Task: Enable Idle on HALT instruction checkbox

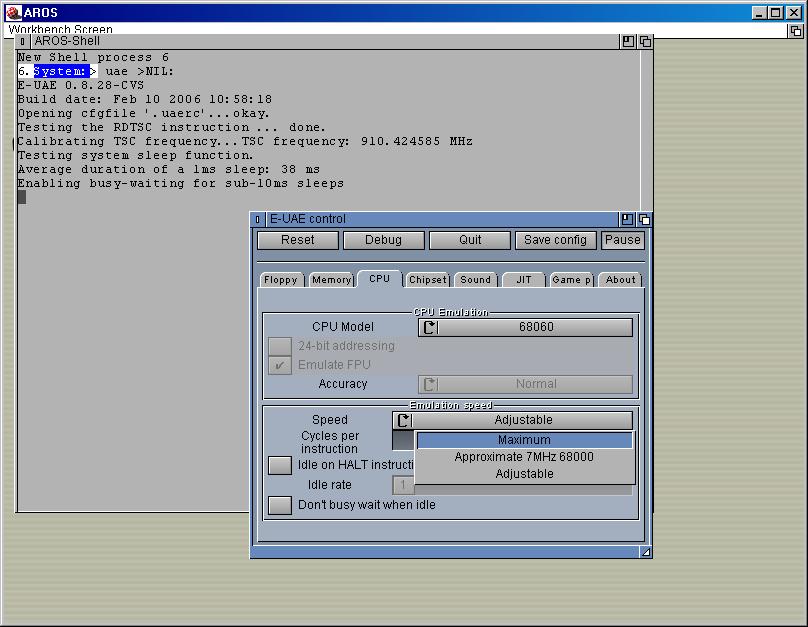Action: (x=280, y=465)
